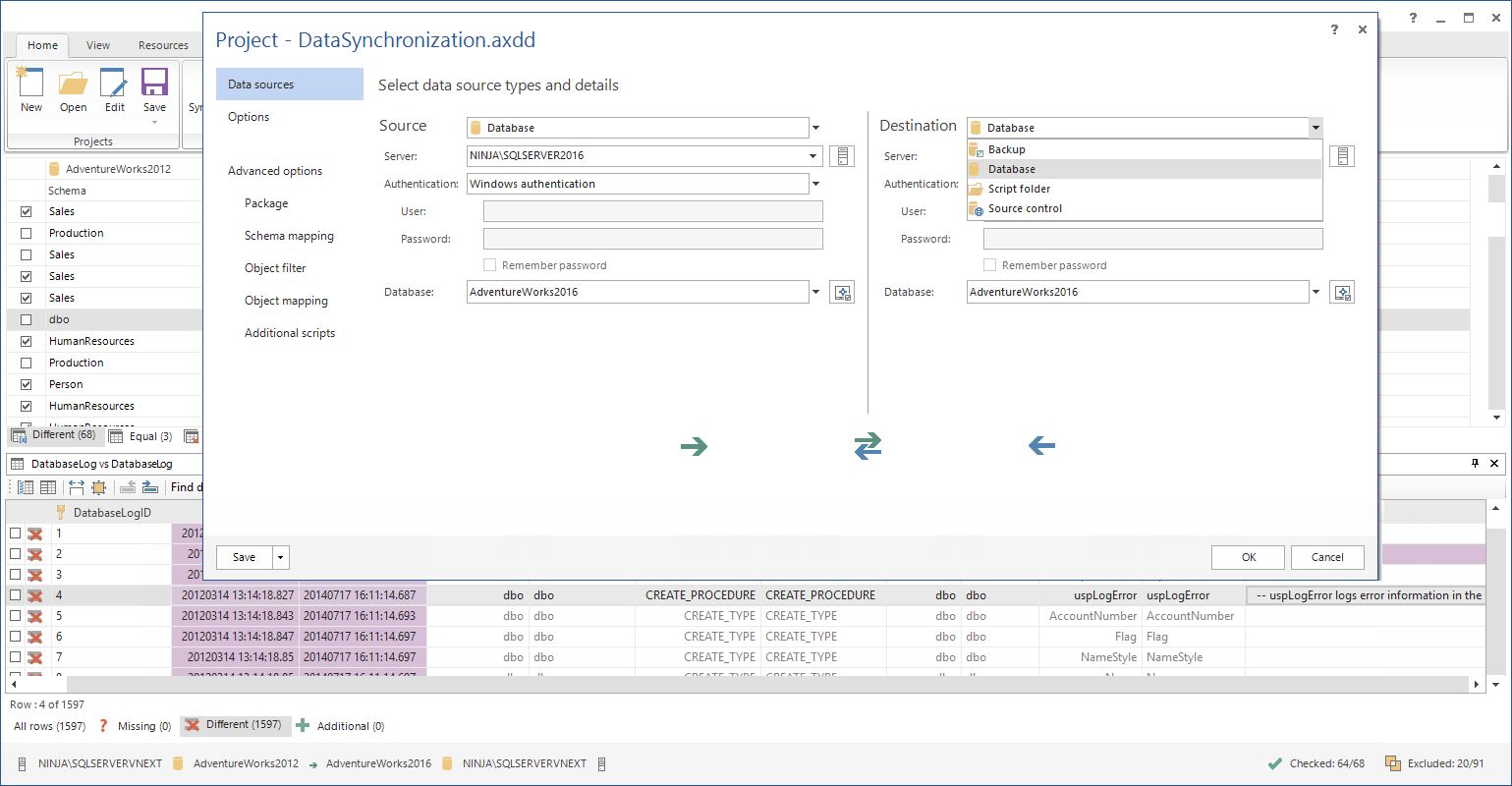1512x786 pixels.
Task: Click the green Checked status icon in the status bar
Action: pyautogui.click(x=1275, y=762)
